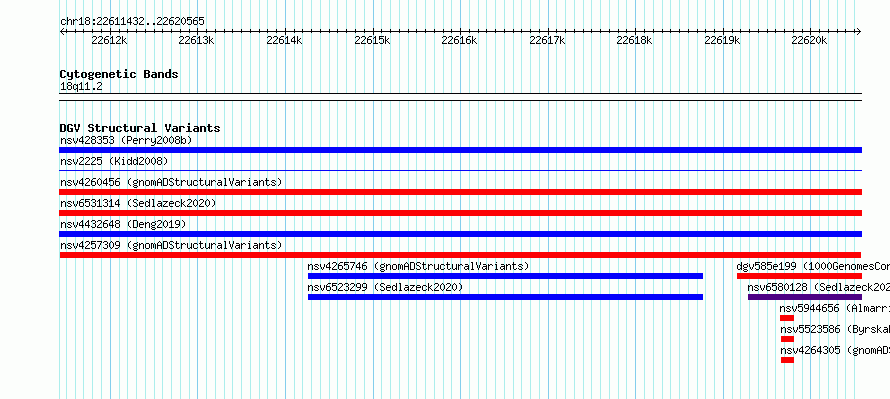The image size is (890, 399).
Task: Click nsv6523299 (Sedlazeck2020) label
Action: 385,287
